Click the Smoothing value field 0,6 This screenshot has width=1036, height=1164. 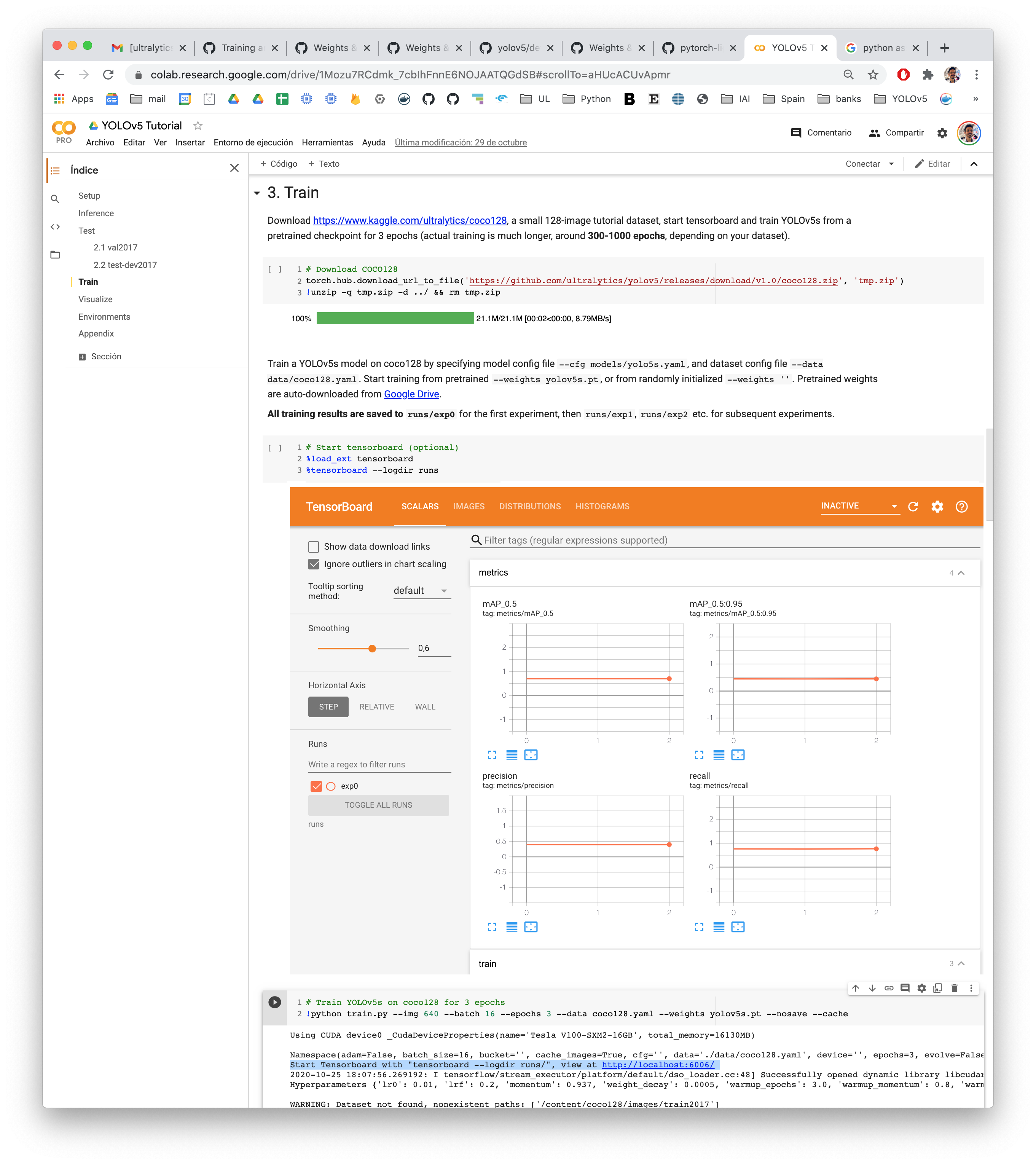434,649
